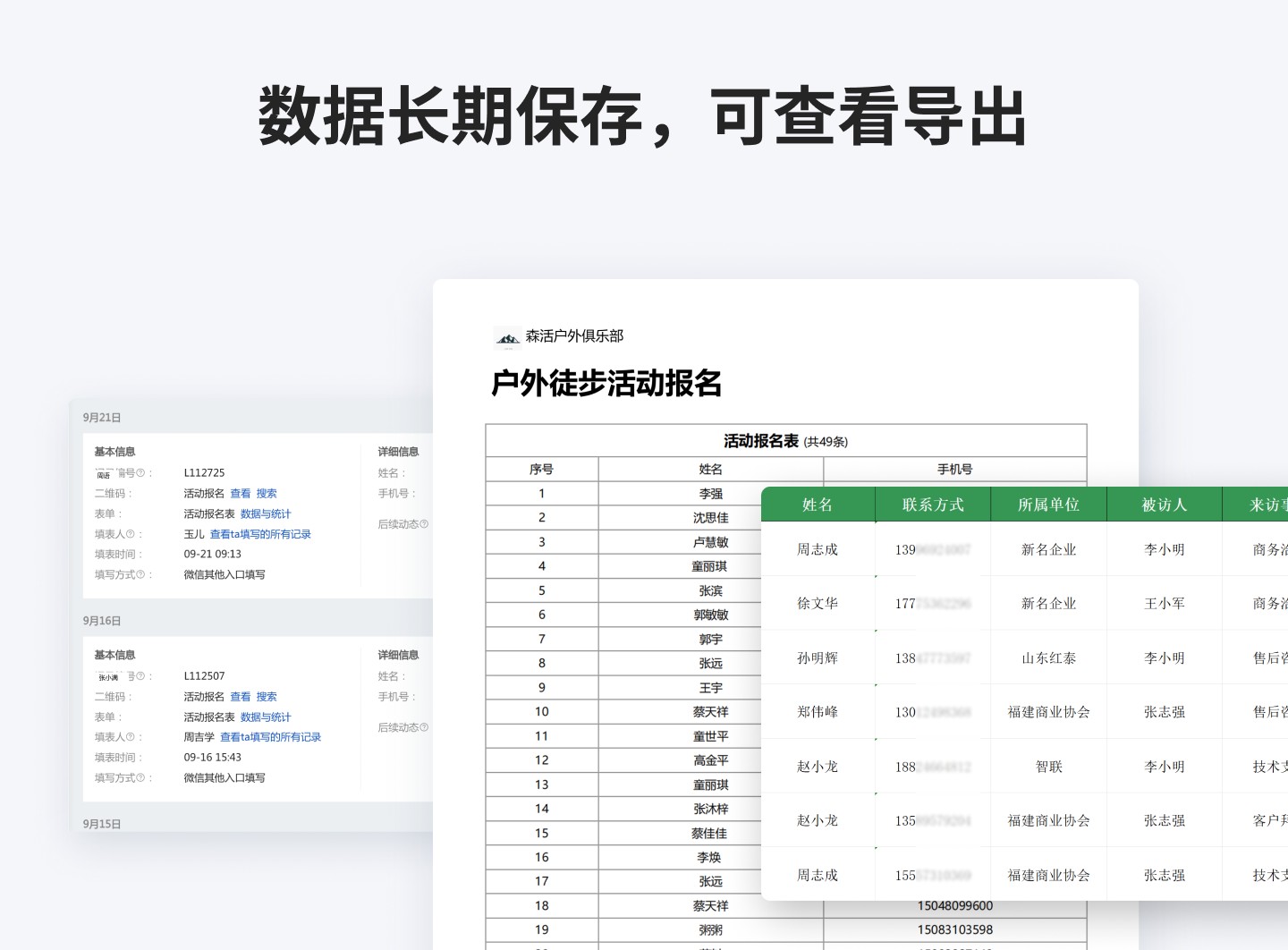Image resolution: width=1288 pixels, height=950 pixels.
Task: View all records filled by 周吉学
Action: click(268, 737)
